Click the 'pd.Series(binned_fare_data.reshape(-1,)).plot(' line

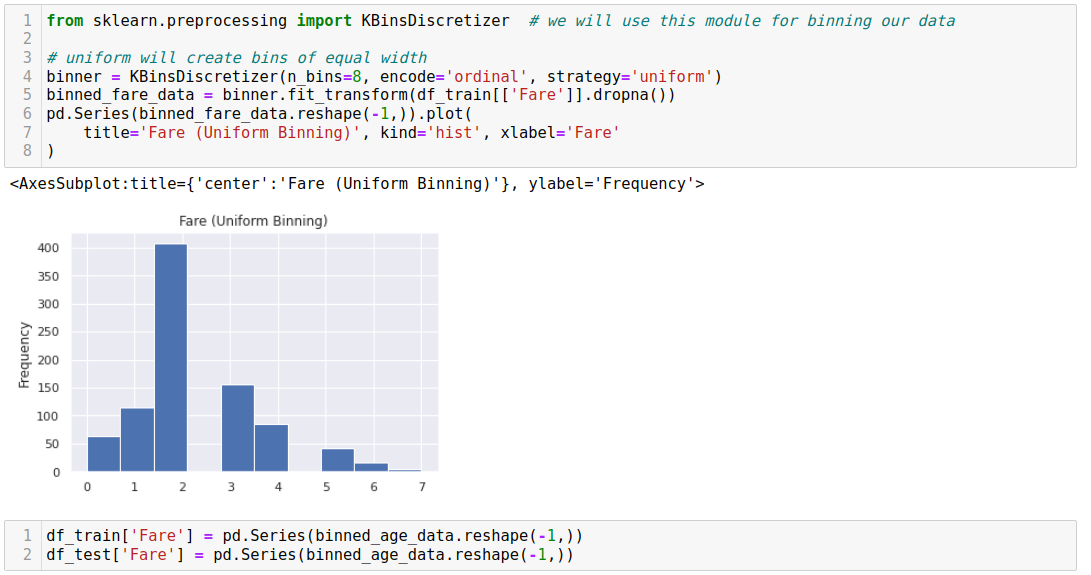click(259, 114)
